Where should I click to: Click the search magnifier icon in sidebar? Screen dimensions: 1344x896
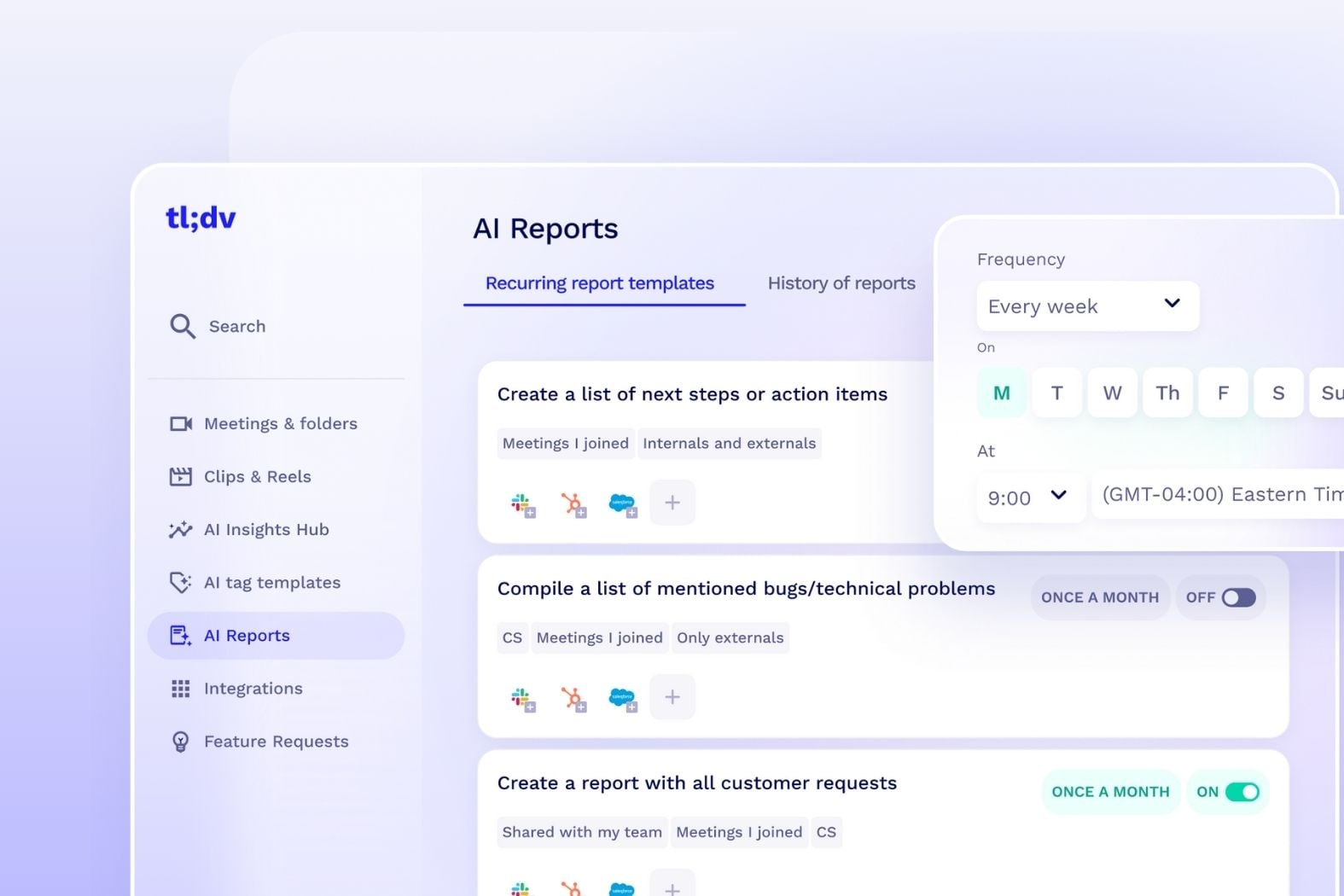(183, 326)
